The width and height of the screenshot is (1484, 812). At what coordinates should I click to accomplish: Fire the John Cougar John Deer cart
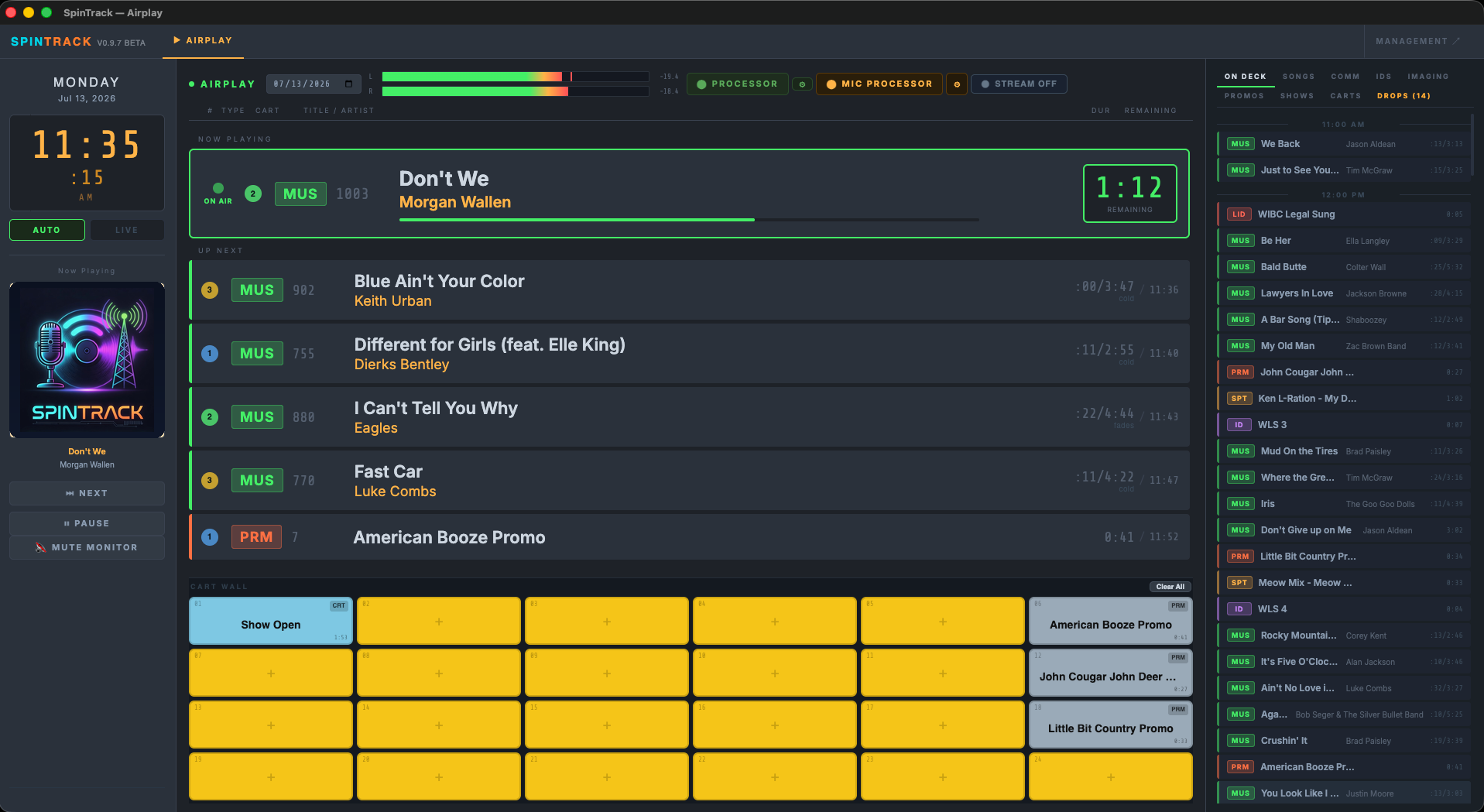click(x=1111, y=673)
